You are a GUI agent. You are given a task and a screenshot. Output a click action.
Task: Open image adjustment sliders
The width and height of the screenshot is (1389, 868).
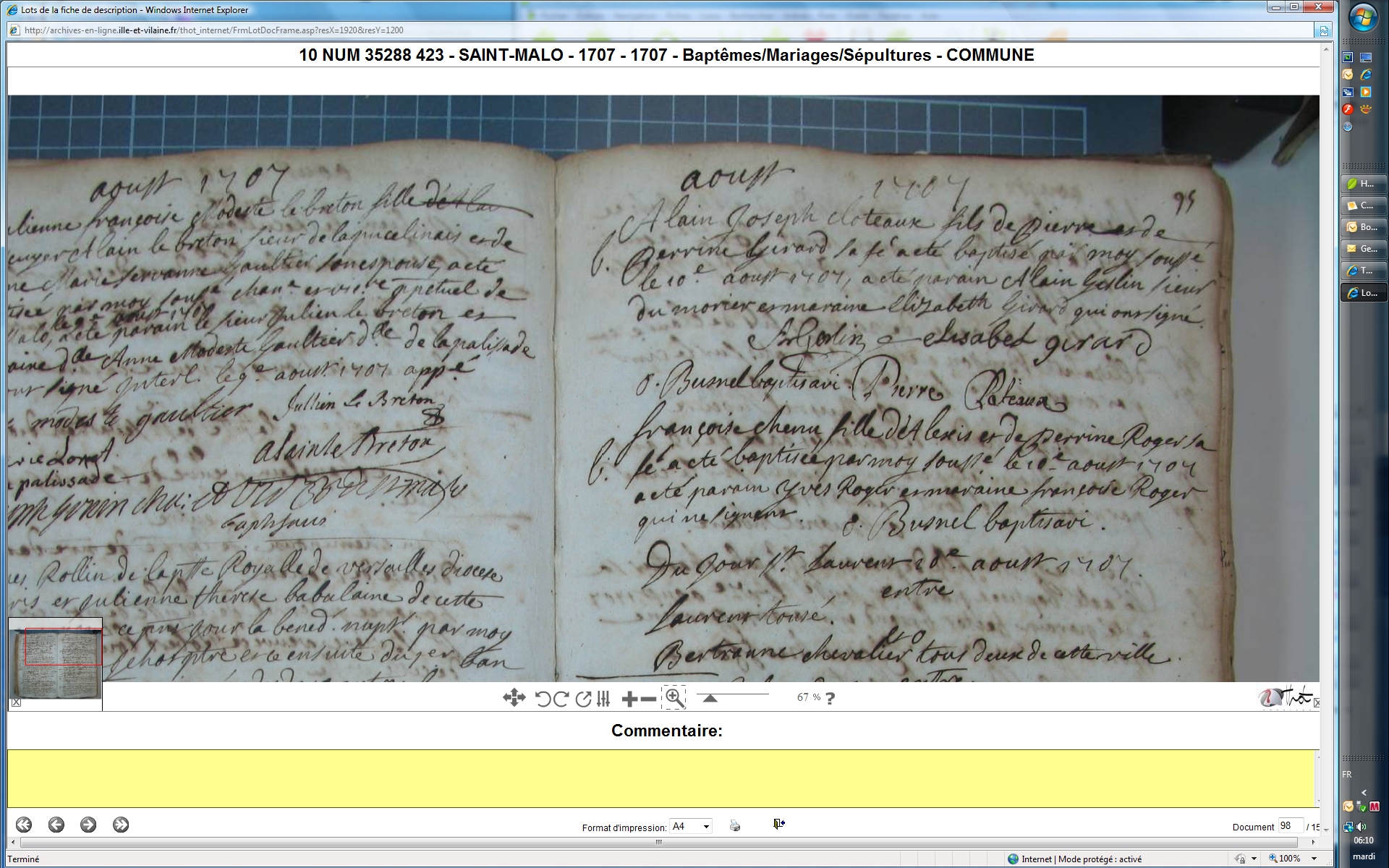(604, 699)
